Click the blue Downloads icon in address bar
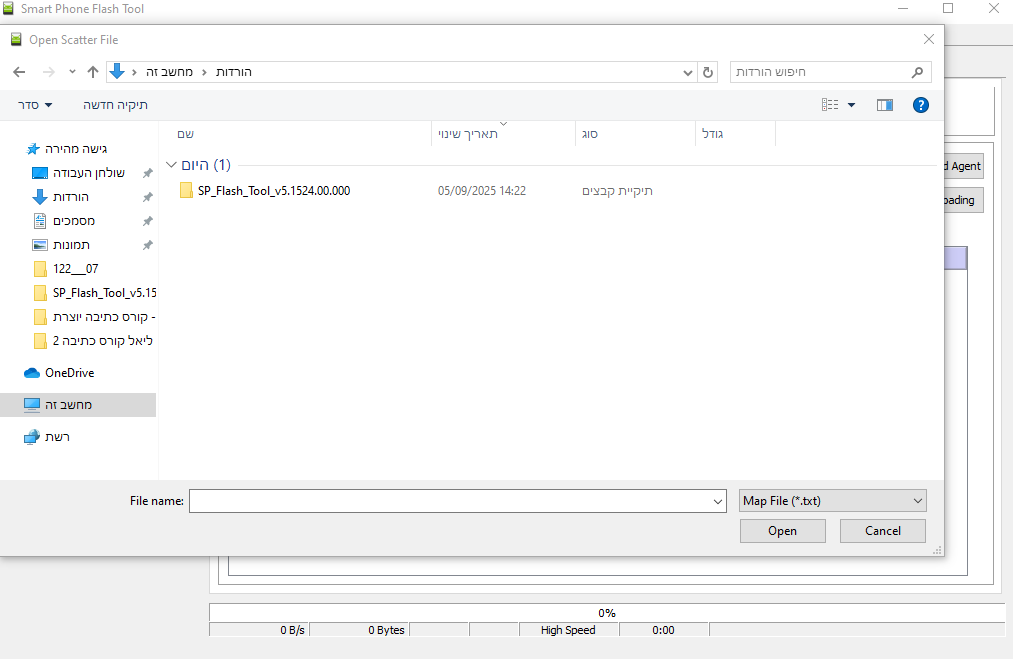The height and width of the screenshot is (659, 1013). coord(117,71)
